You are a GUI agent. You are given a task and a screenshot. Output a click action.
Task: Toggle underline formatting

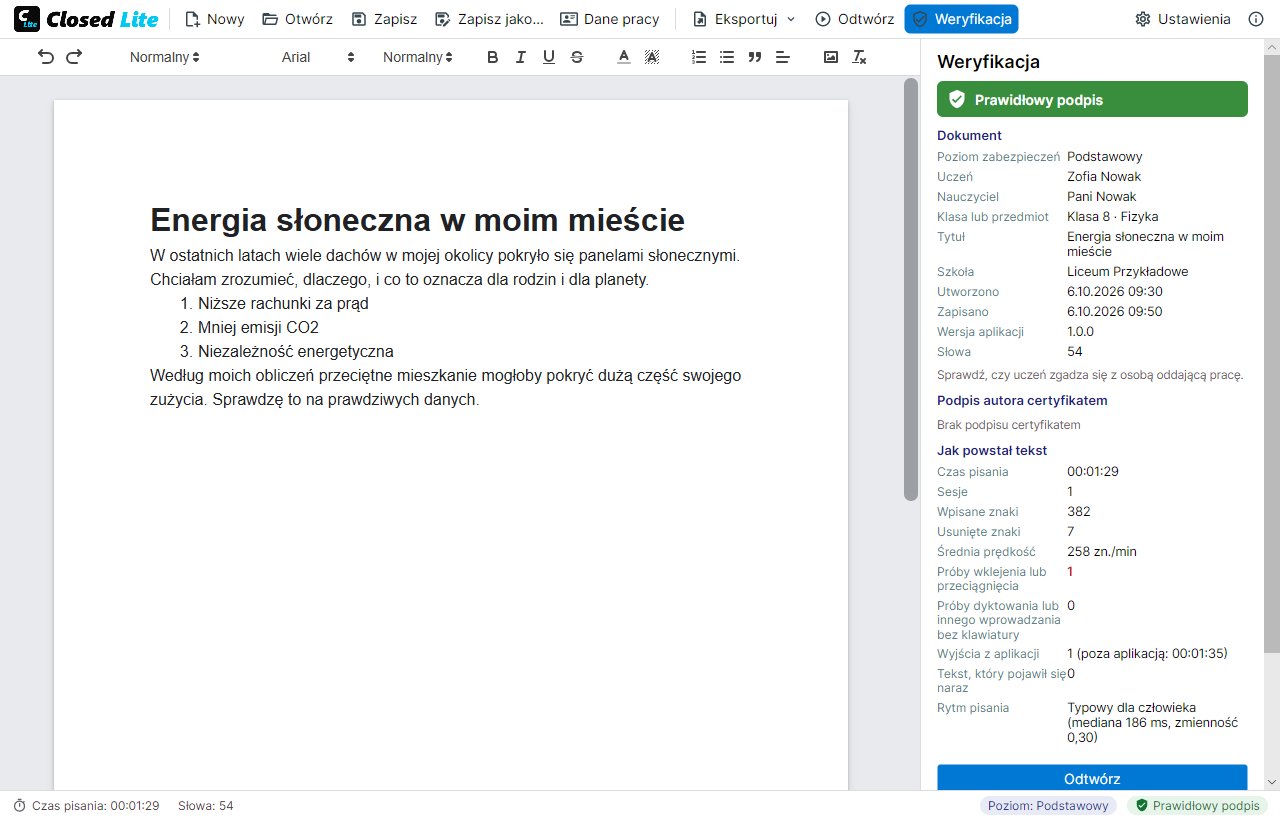coord(548,57)
